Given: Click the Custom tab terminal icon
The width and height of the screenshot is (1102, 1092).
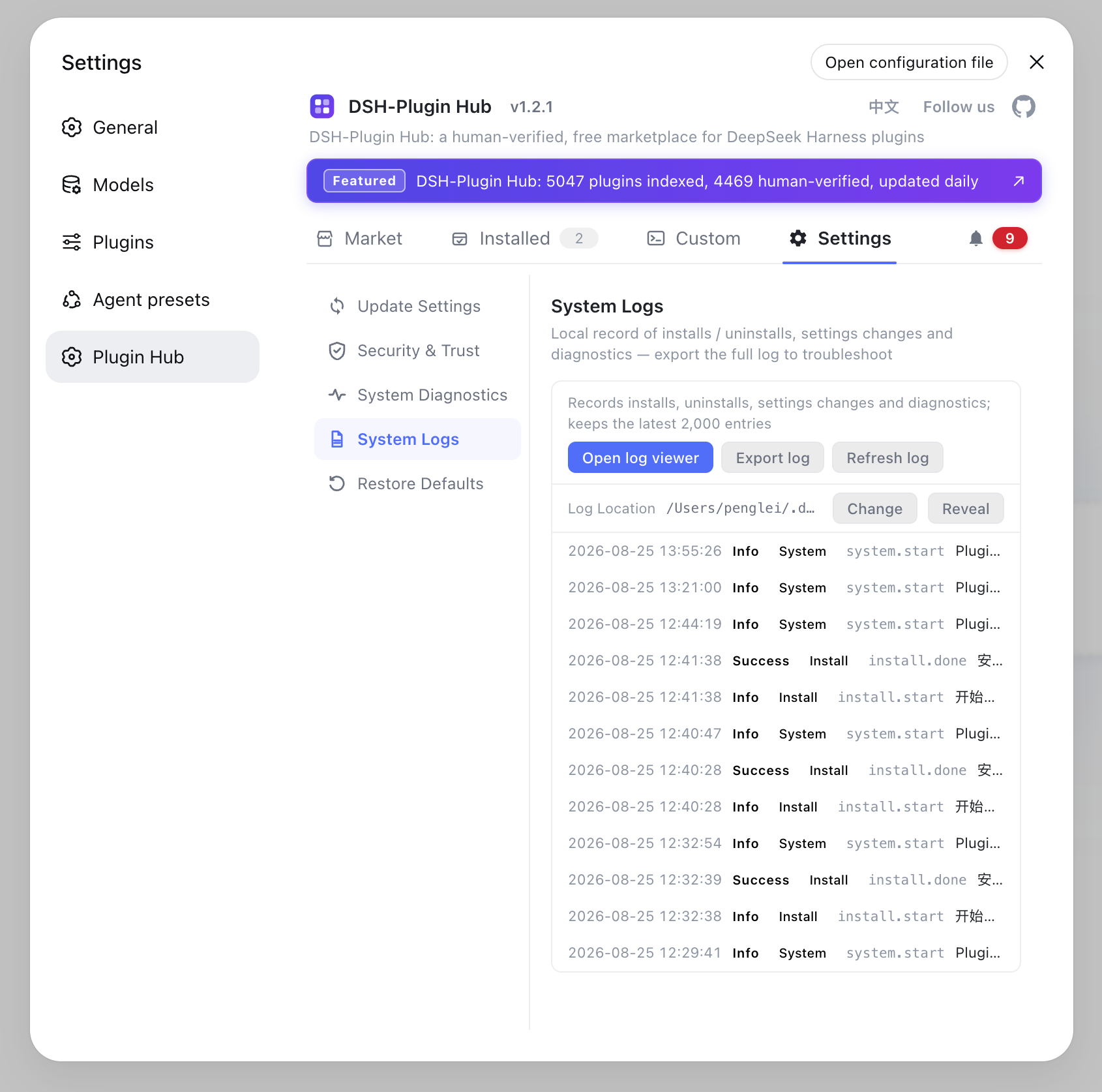Looking at the screenshot, I should tap(656, 239).
